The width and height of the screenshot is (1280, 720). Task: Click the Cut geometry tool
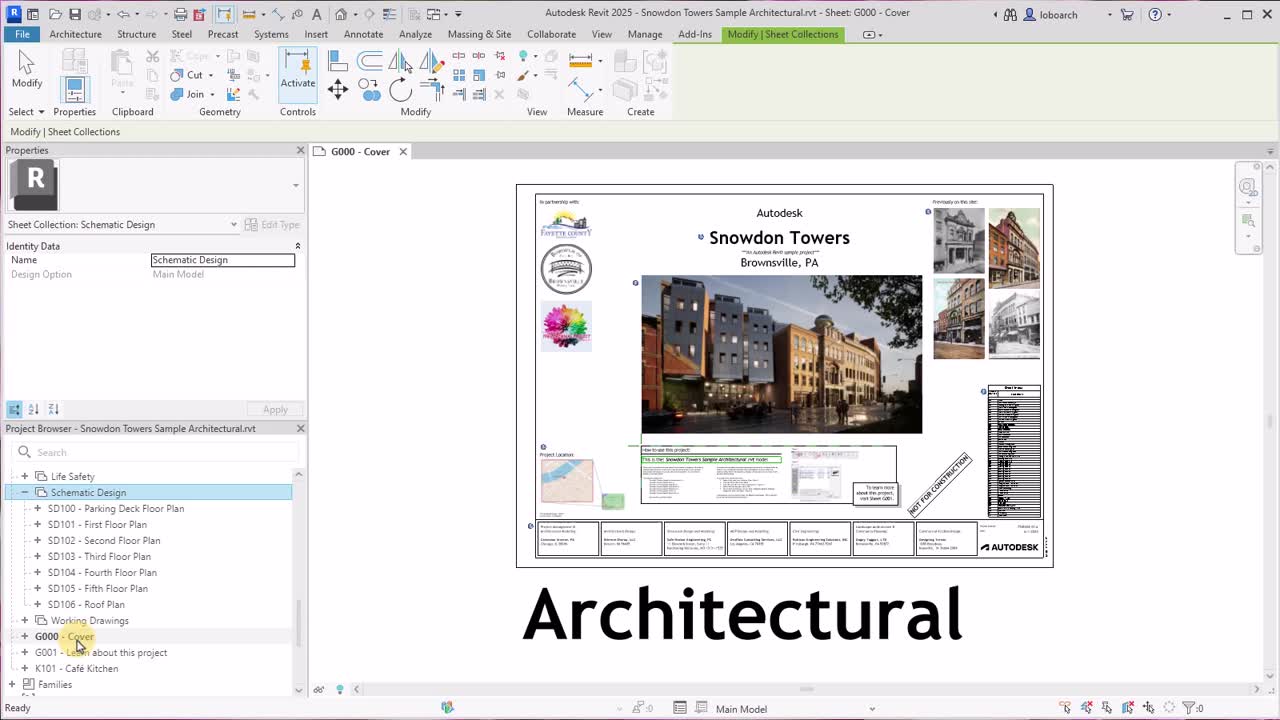187,75
